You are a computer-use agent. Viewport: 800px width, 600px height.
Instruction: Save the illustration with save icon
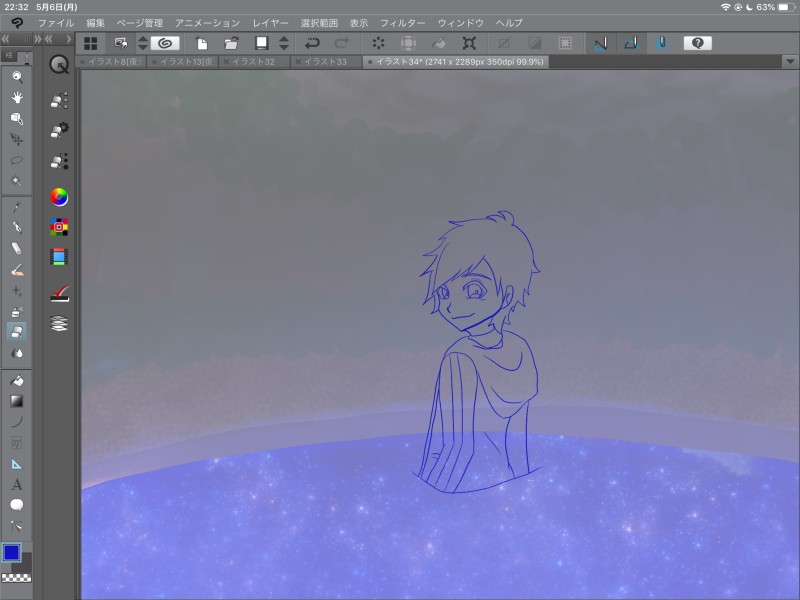click(262, 43)
